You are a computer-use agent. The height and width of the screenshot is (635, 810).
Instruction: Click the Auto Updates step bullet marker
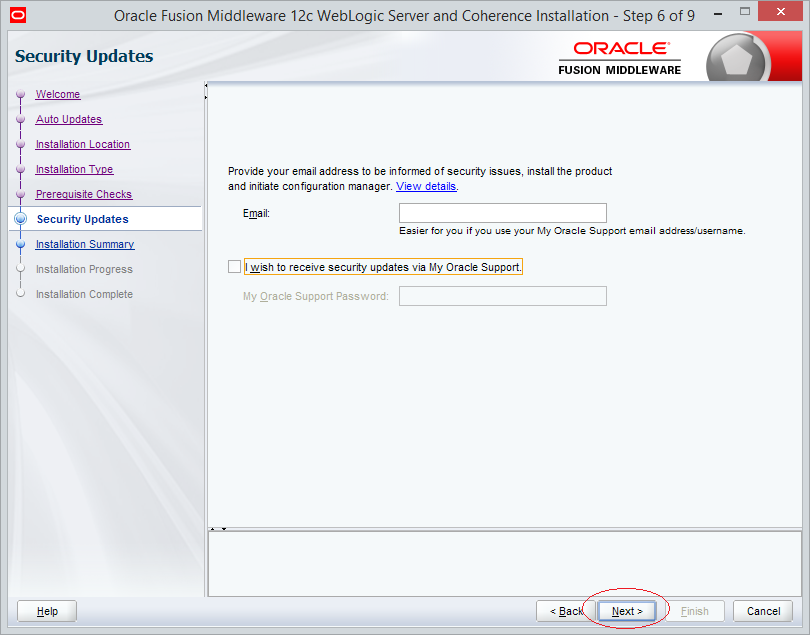pos(21,119)
